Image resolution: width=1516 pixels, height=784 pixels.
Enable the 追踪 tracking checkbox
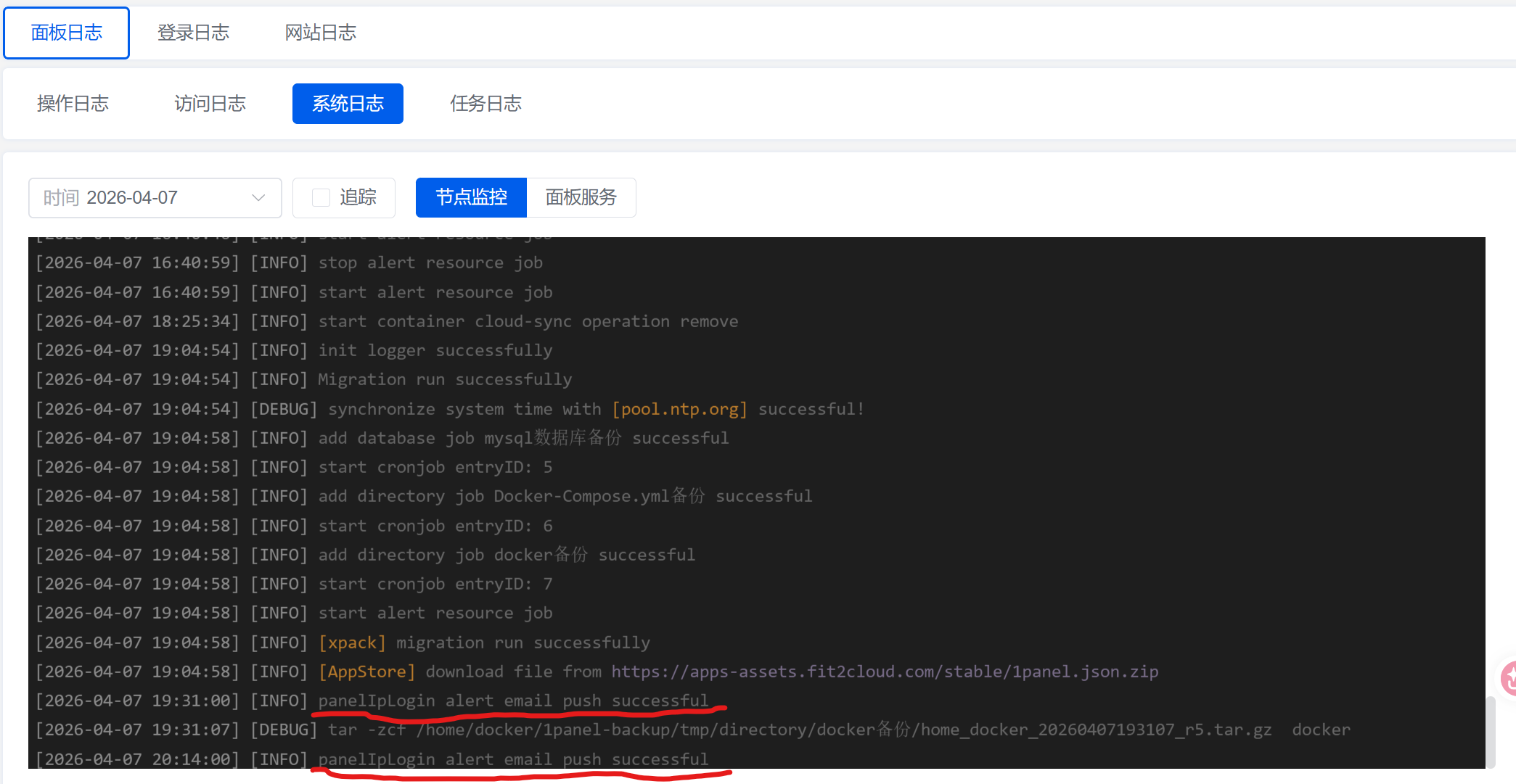tap(321, 198)
